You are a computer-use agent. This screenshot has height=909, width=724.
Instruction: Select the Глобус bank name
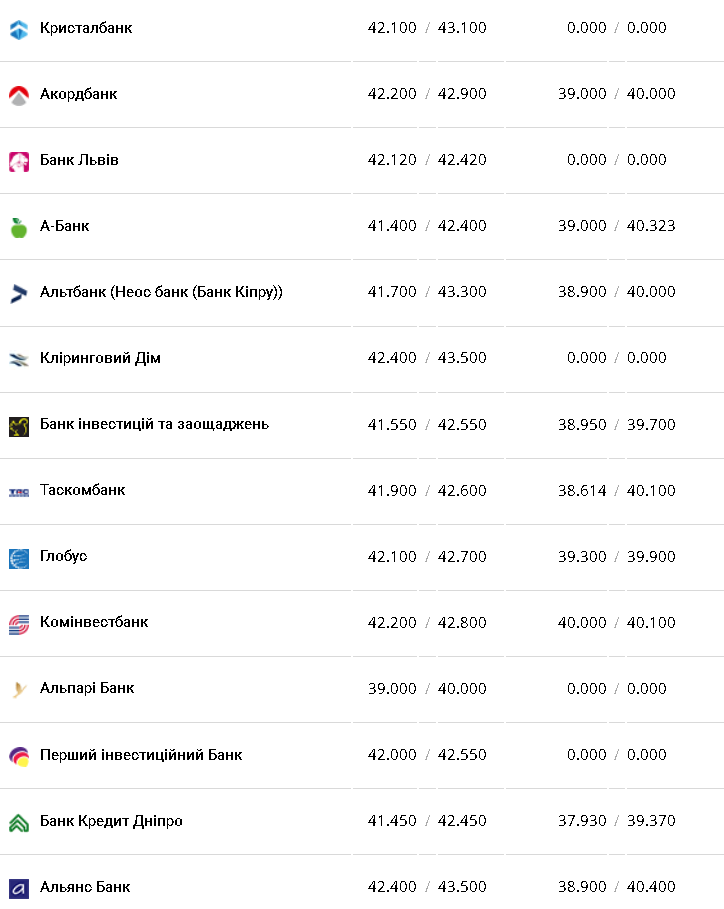(x=63, y=556)
